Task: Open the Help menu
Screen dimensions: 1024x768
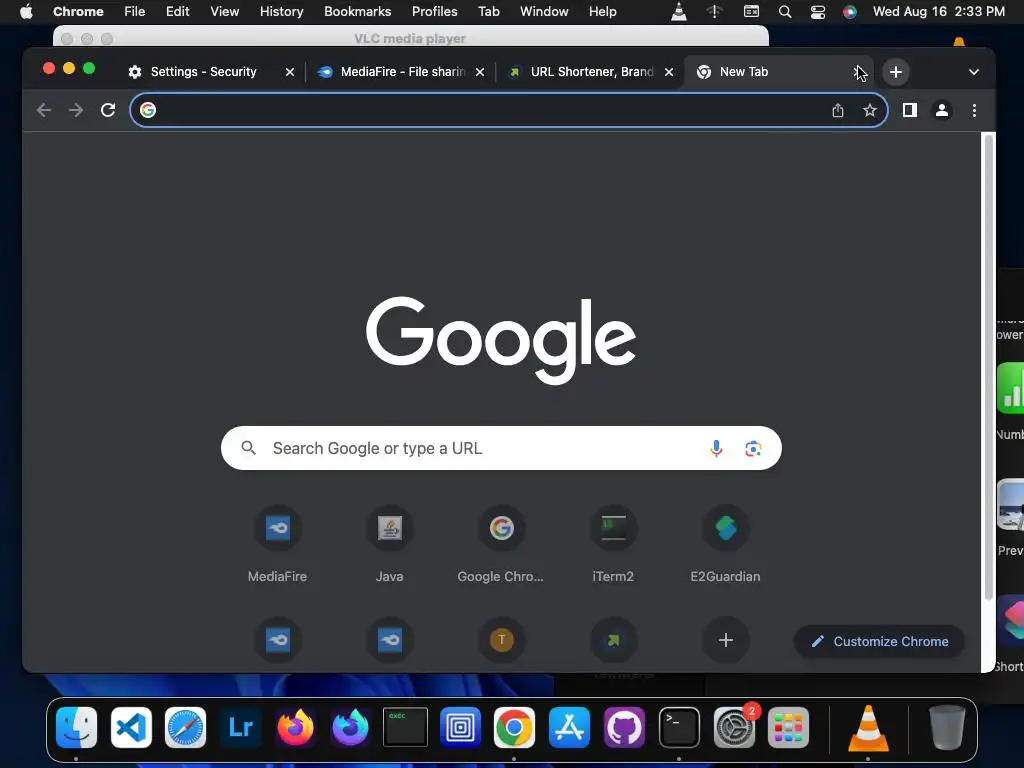Action: (x=602, y=11)
